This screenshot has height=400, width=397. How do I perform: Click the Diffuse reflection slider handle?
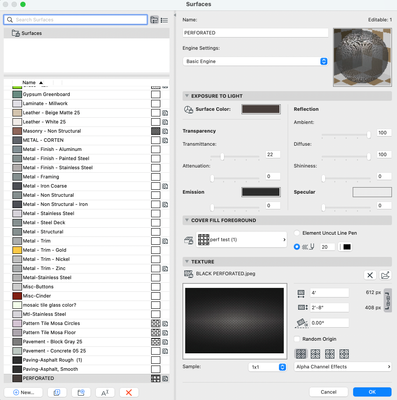(368, 156)
